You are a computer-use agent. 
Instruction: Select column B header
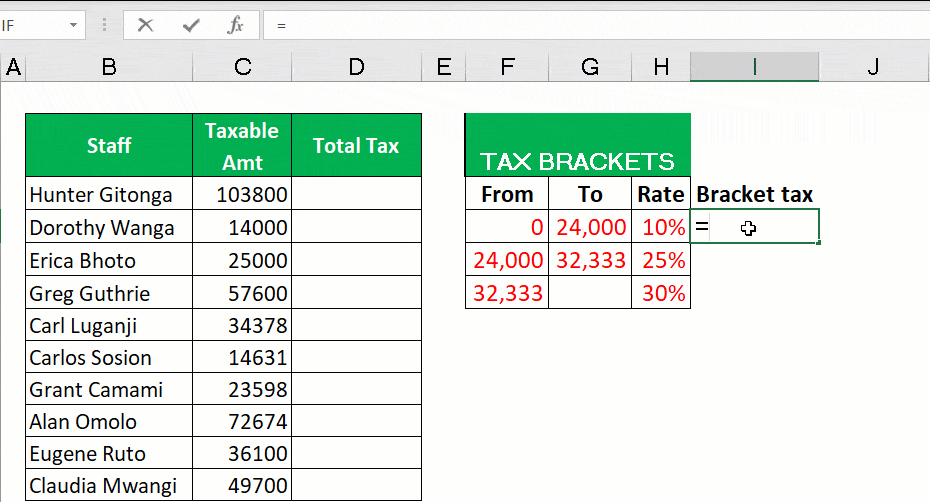[109, 67]
